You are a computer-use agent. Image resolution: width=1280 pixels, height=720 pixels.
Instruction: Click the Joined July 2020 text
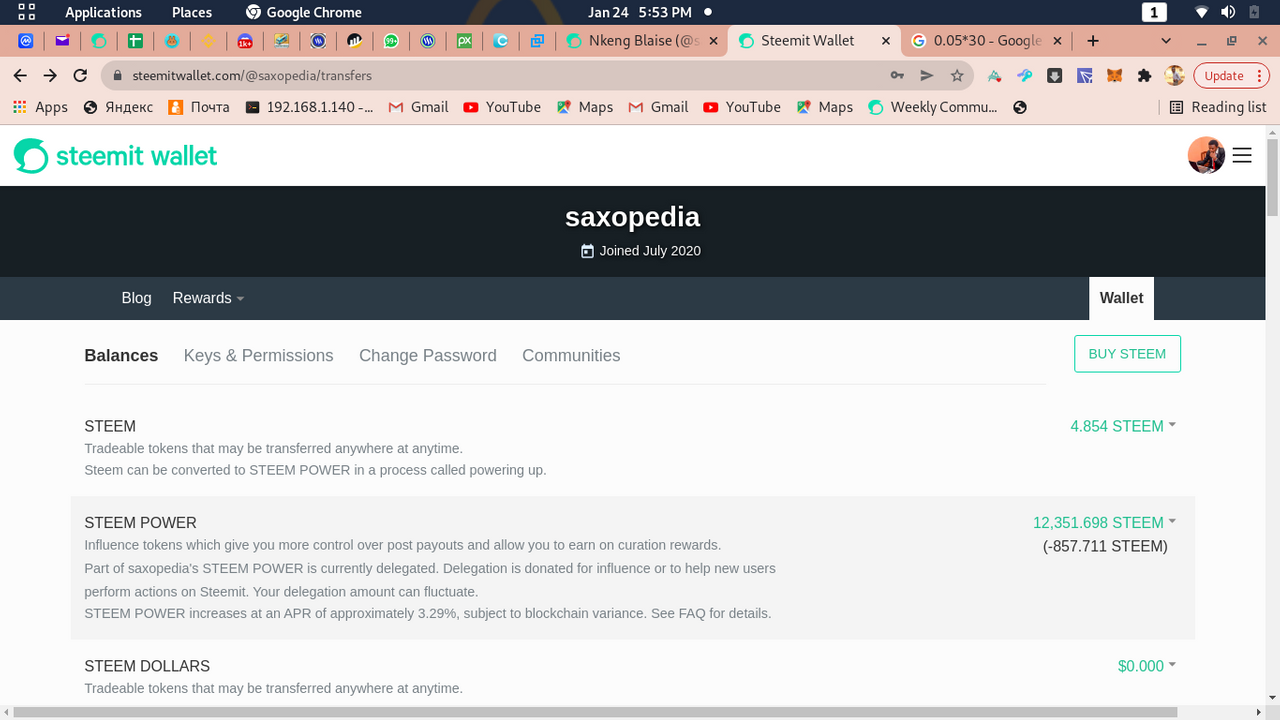650,251
